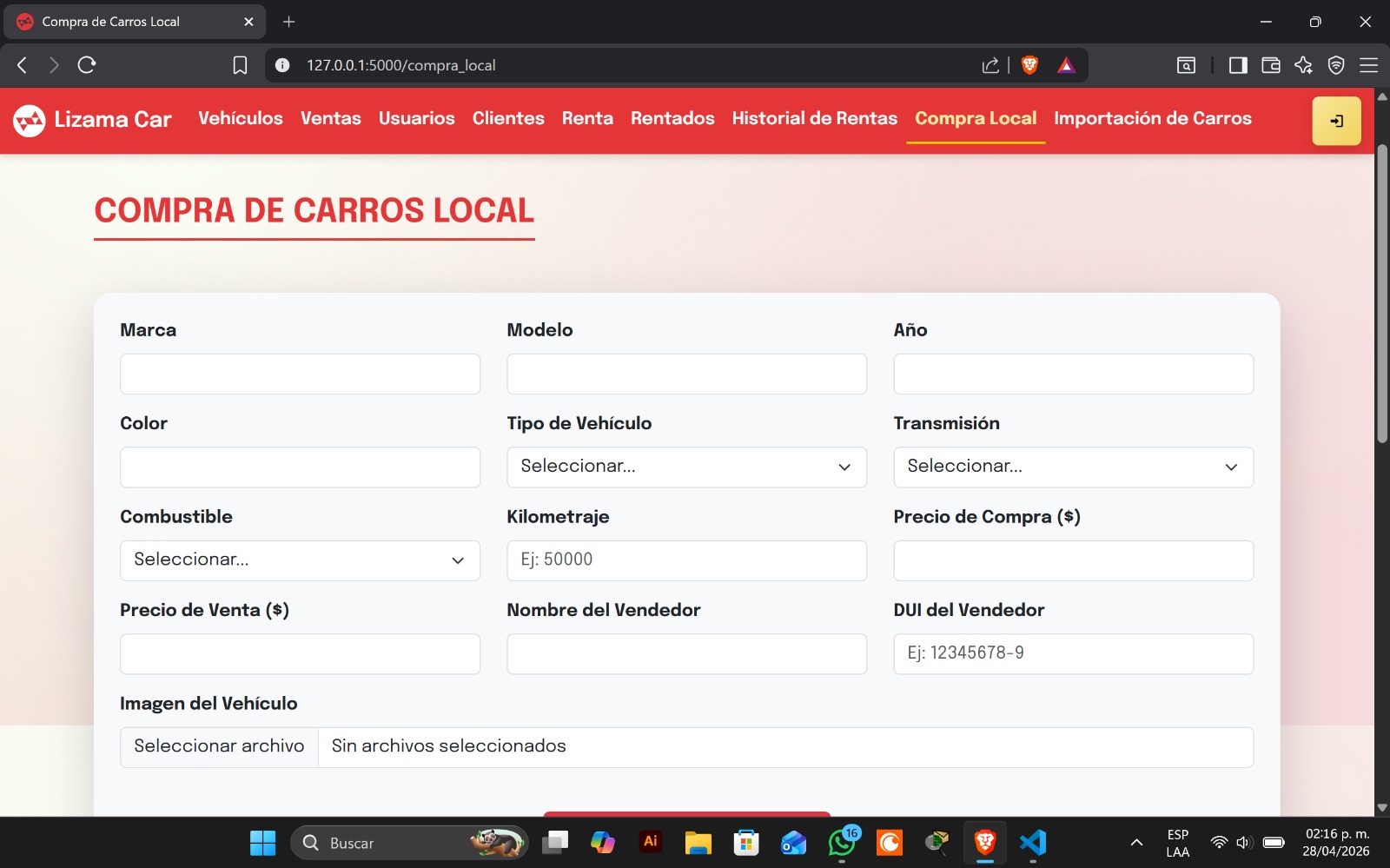Image resolution: width=1390 pixels, height=868 pixels.
Task: Go to Renta section
Action: coord(587,118)
